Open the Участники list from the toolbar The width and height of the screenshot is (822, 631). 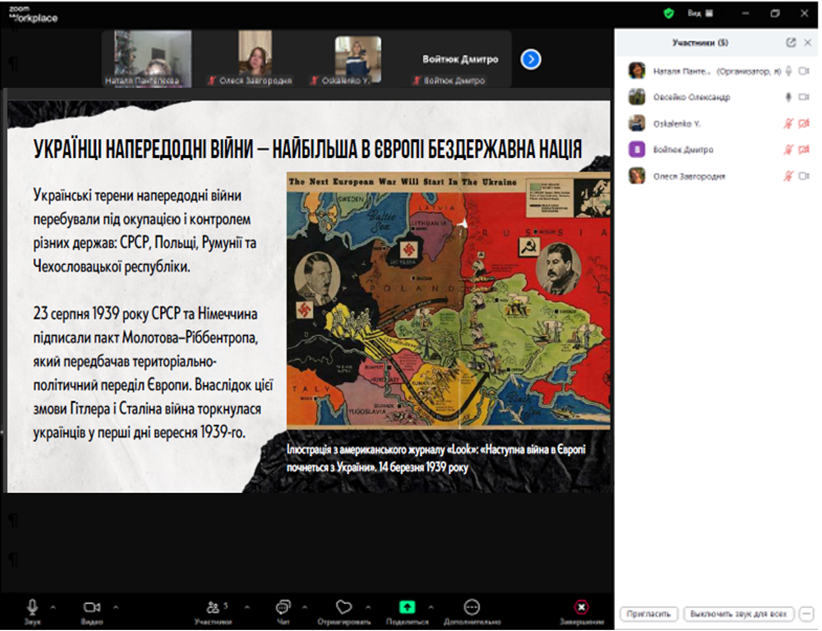tap(213, 608)
